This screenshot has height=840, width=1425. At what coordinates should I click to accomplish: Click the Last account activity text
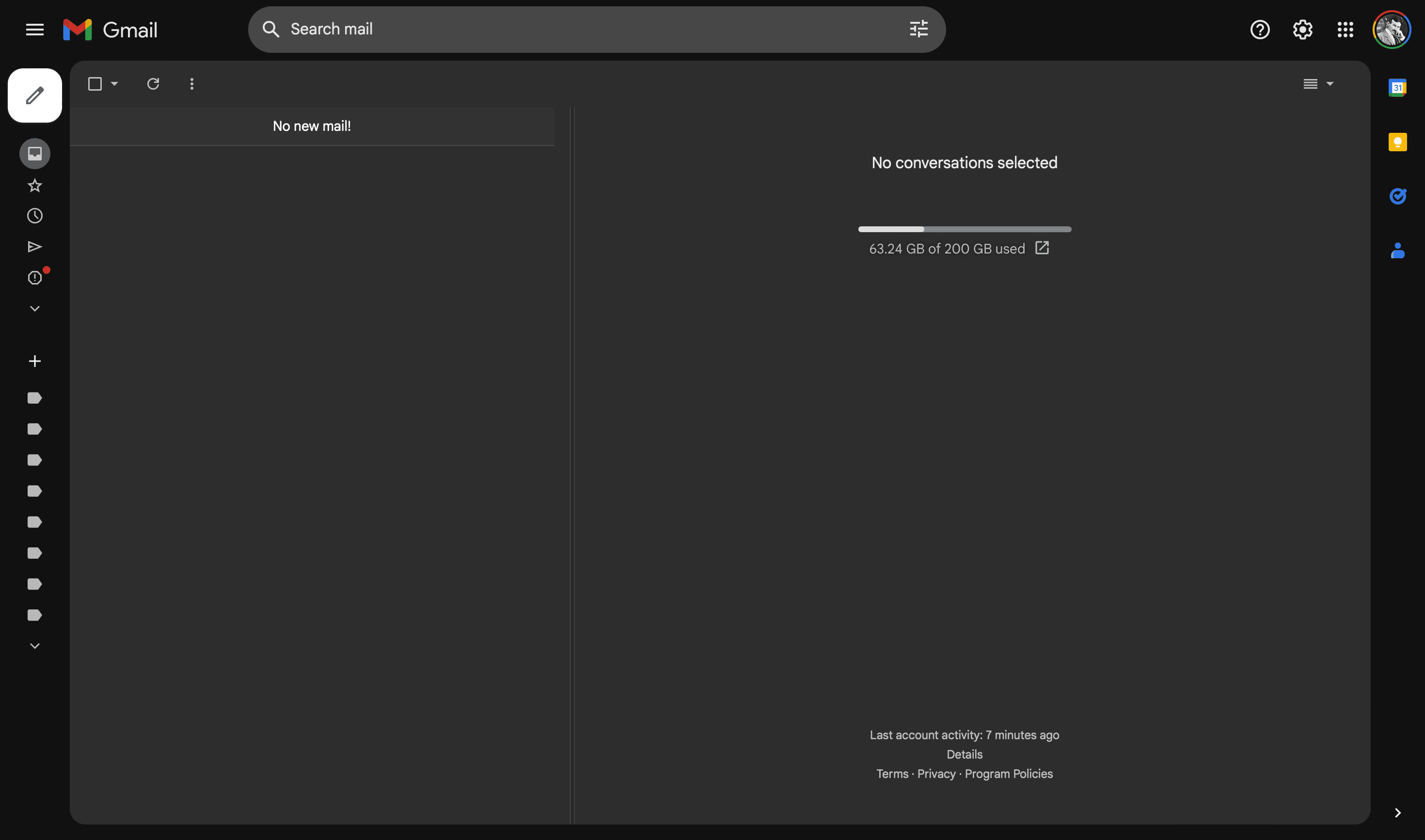point(965,735)
